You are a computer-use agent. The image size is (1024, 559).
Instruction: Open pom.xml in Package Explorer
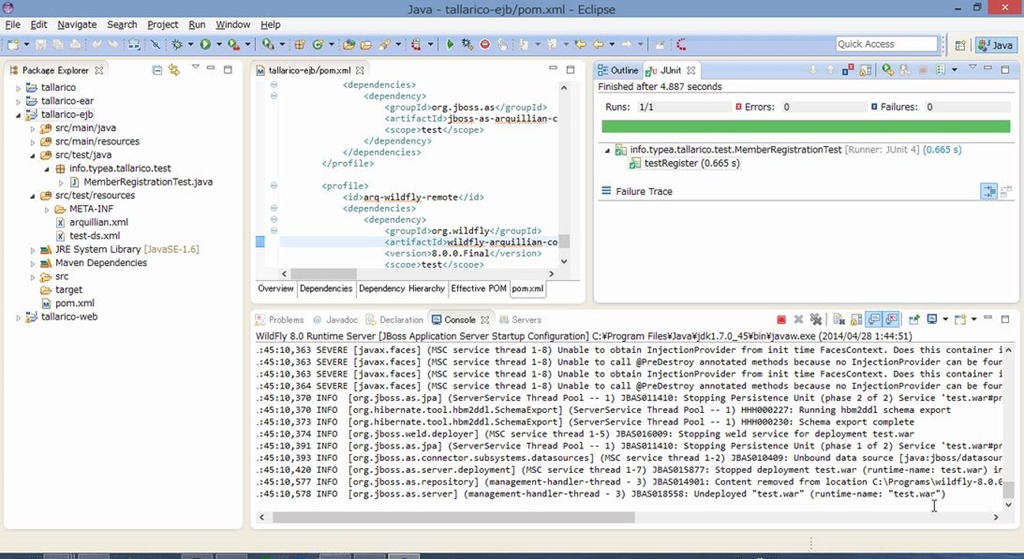click(x=74, y=303)
